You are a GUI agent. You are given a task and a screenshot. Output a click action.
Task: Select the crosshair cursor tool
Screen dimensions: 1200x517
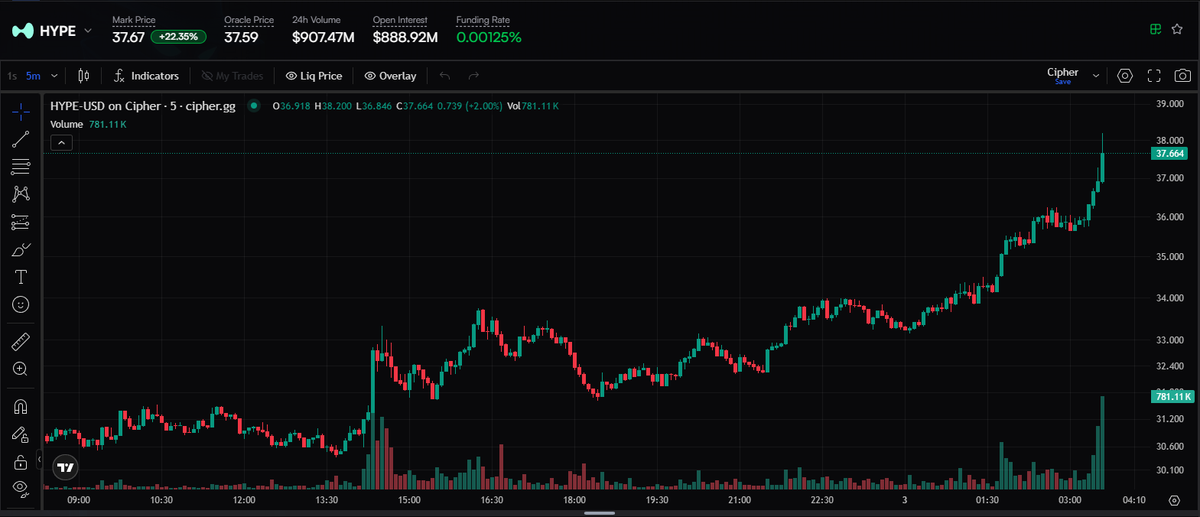click(x=20, y=111)
